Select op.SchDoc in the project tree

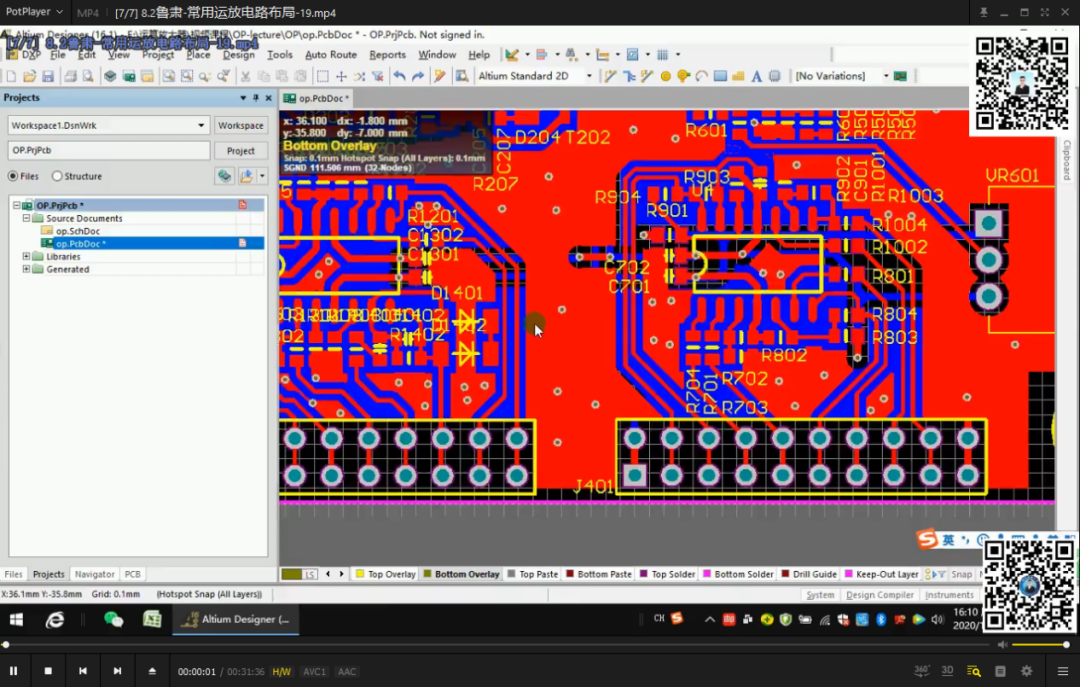(78, 231)
